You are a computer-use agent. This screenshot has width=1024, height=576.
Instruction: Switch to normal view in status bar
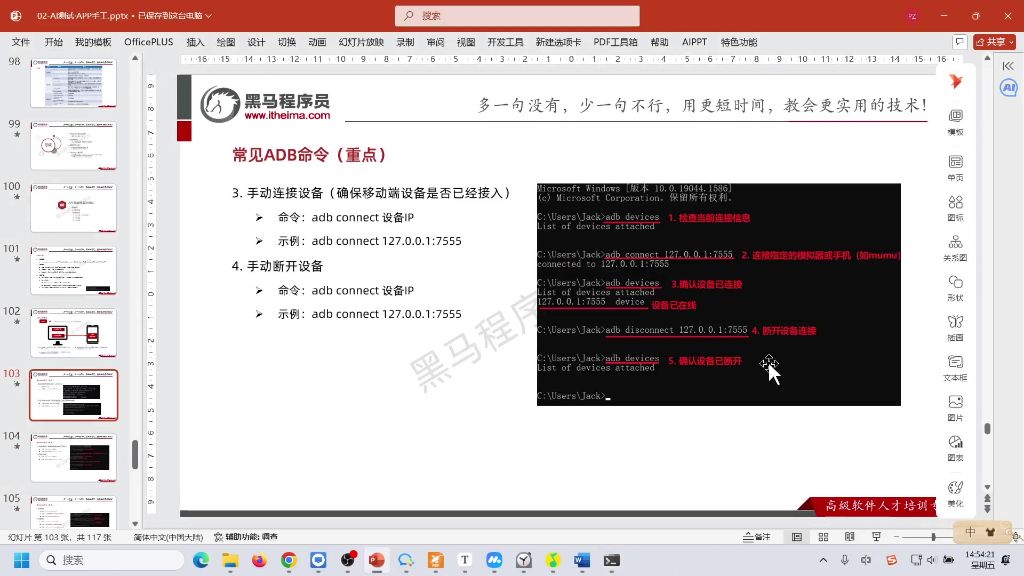[797, 537]
